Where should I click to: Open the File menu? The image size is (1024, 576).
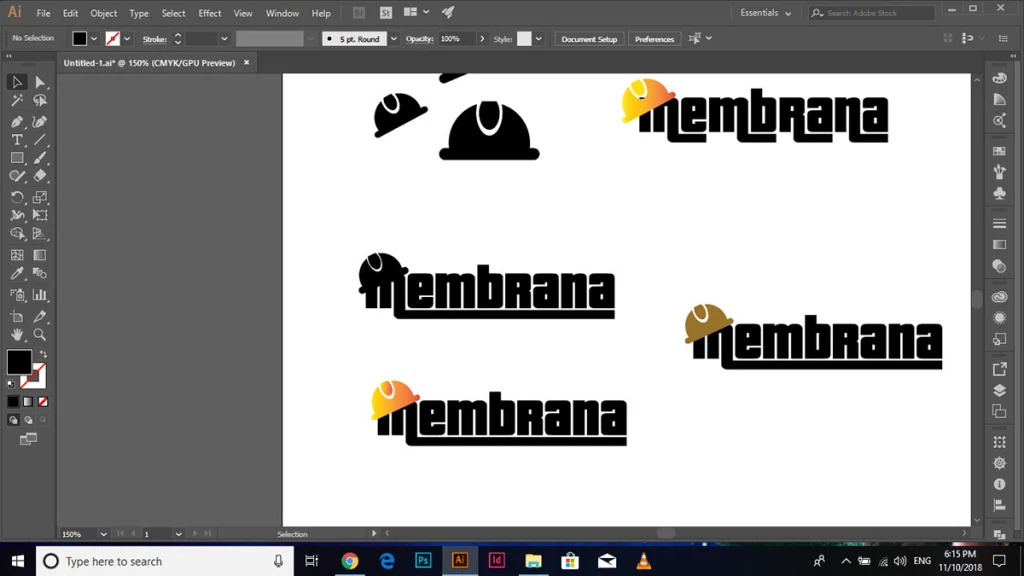pos(43,13)
